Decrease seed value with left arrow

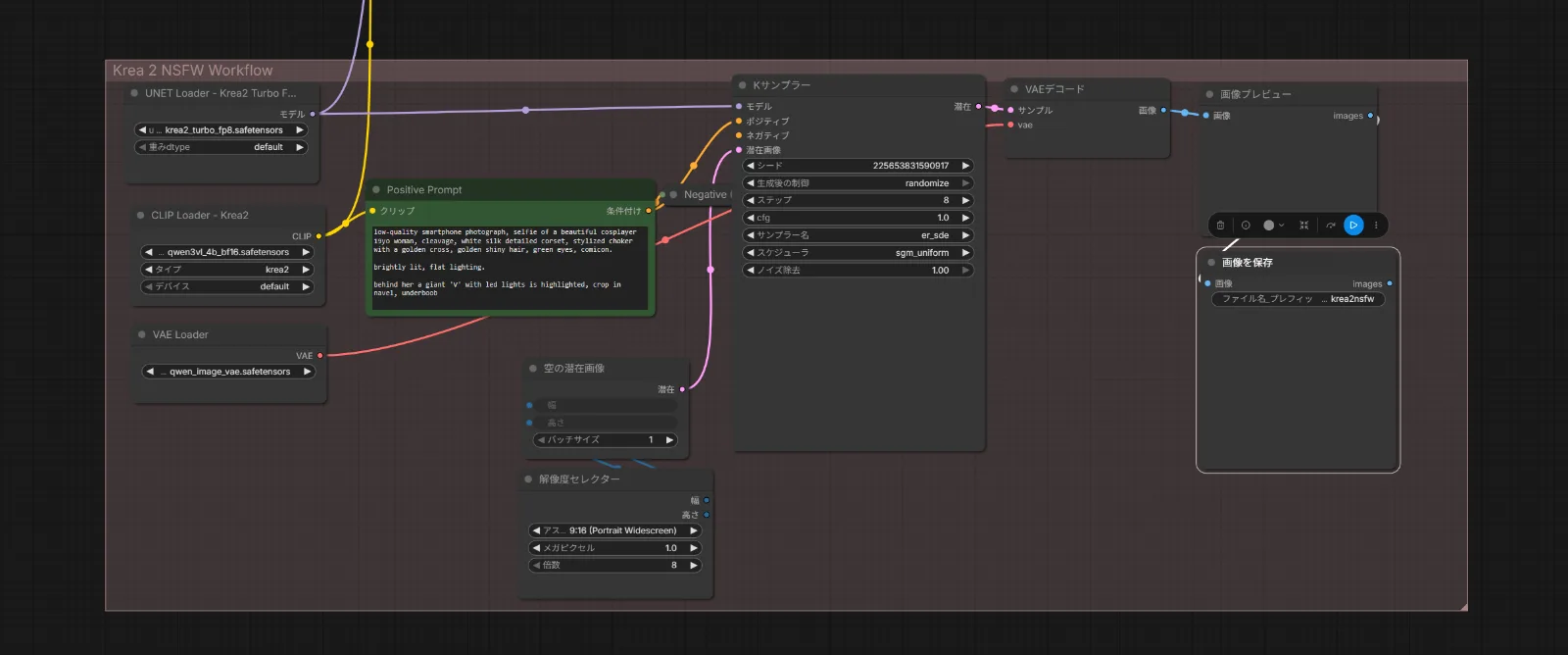coord(751,166)
